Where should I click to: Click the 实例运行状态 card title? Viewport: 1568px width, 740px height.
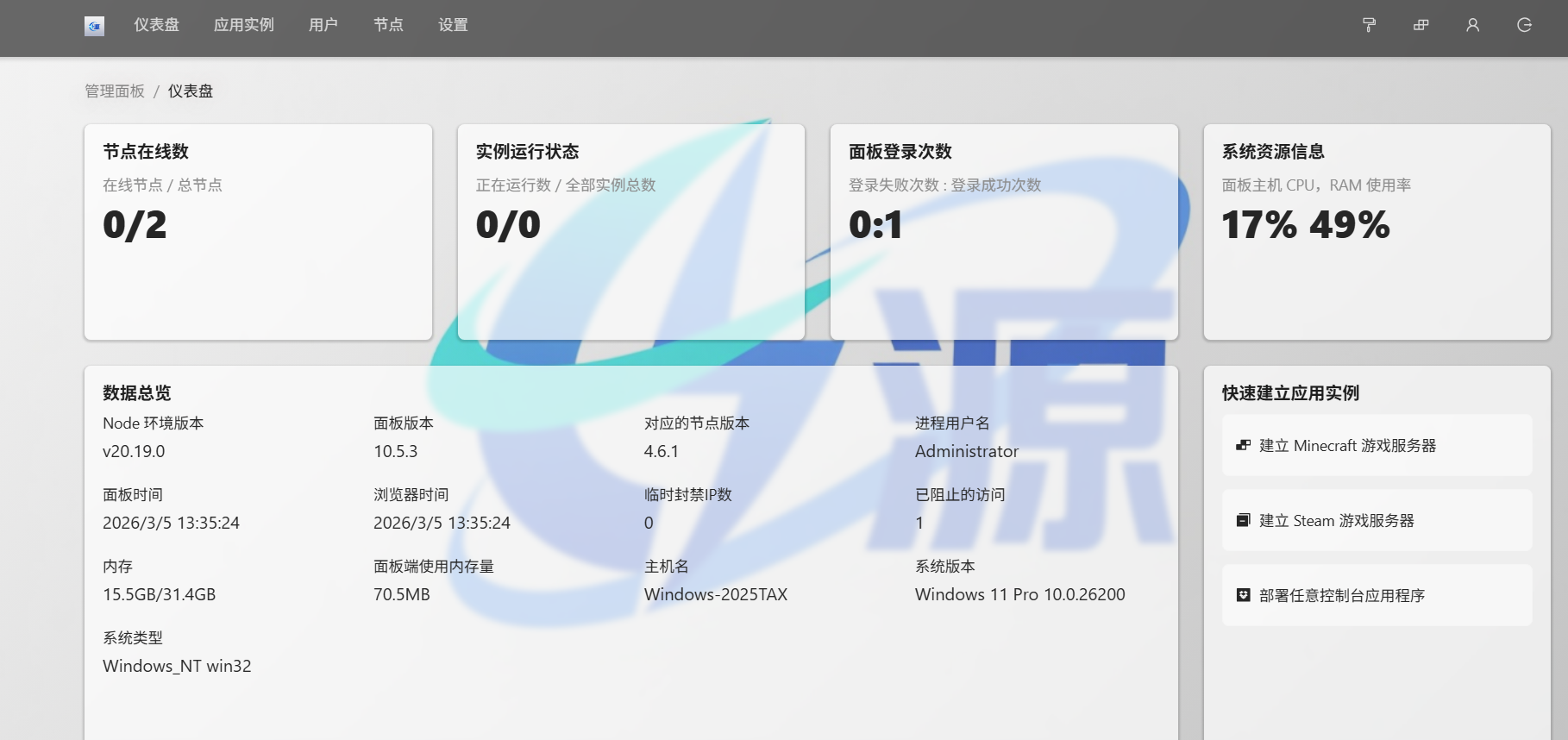click(527, 152)
